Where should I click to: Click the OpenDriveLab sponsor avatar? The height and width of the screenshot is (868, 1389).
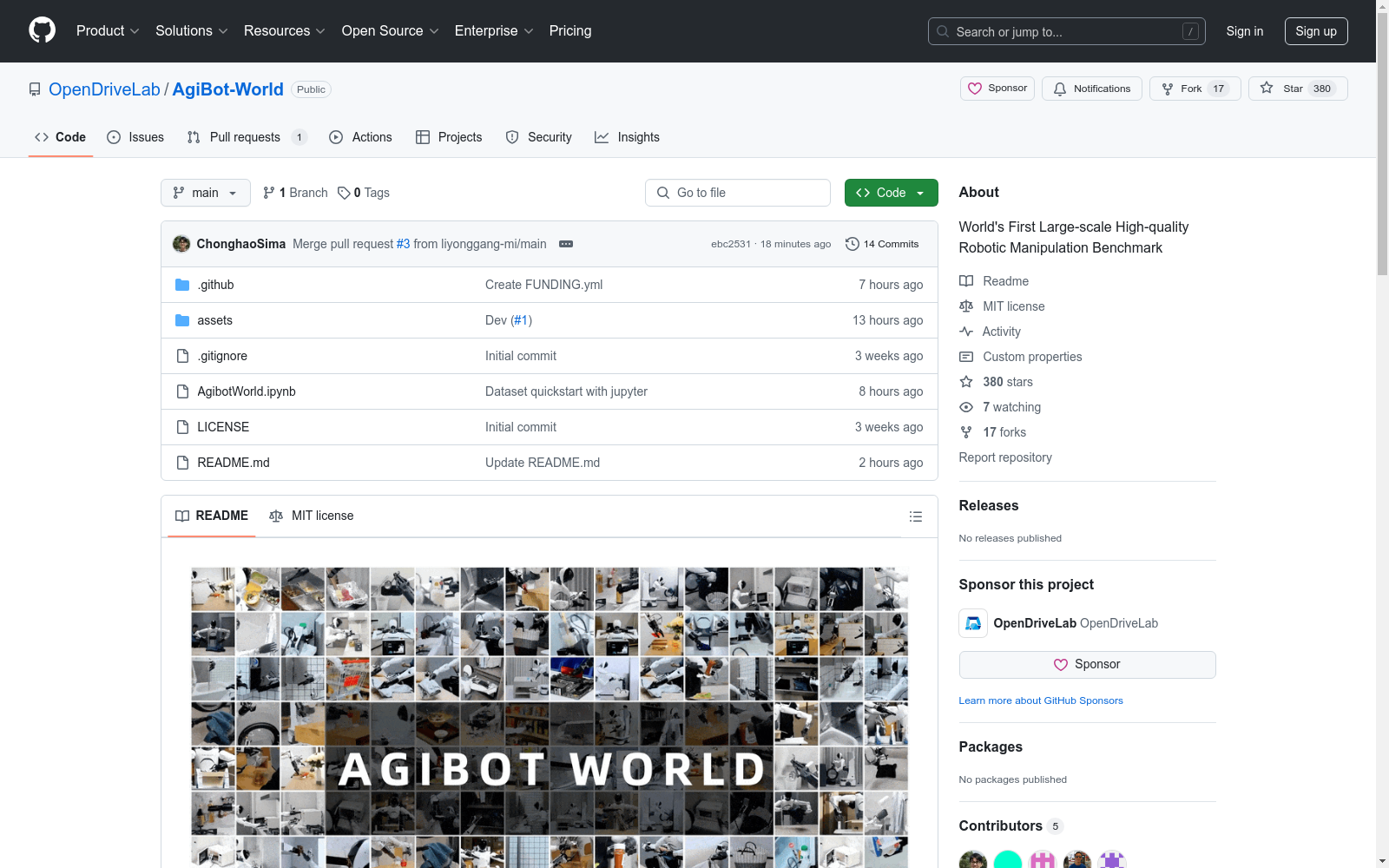coord(973,623)
